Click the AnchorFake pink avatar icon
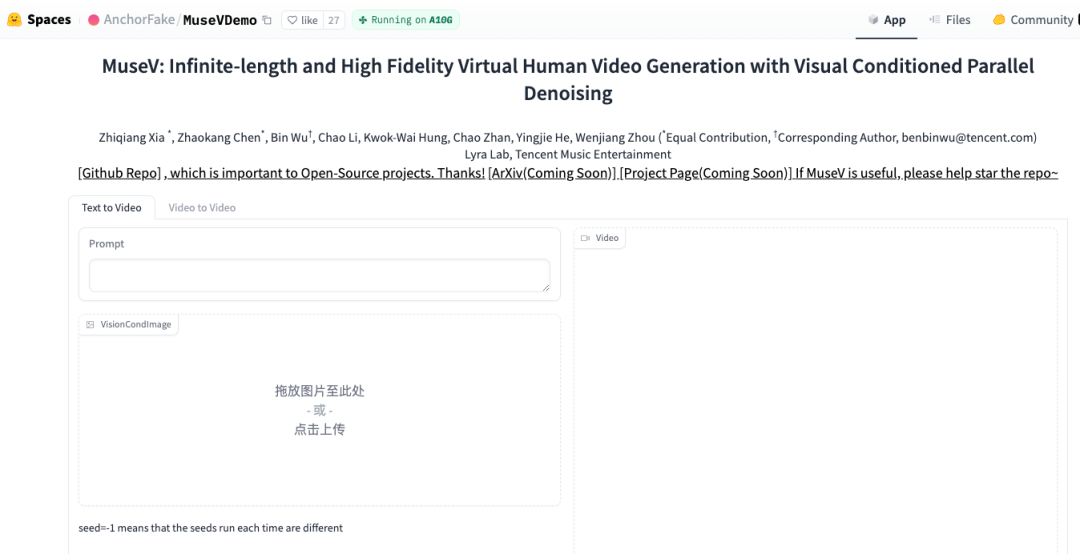Viewport: 1080px width, 554px height. [94, 20]
